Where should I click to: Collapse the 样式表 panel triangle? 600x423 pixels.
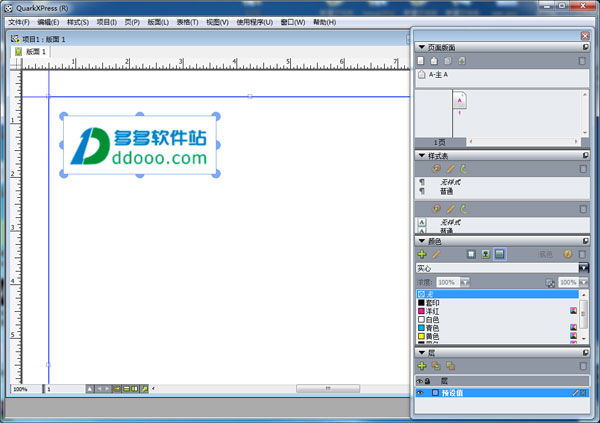422,155
